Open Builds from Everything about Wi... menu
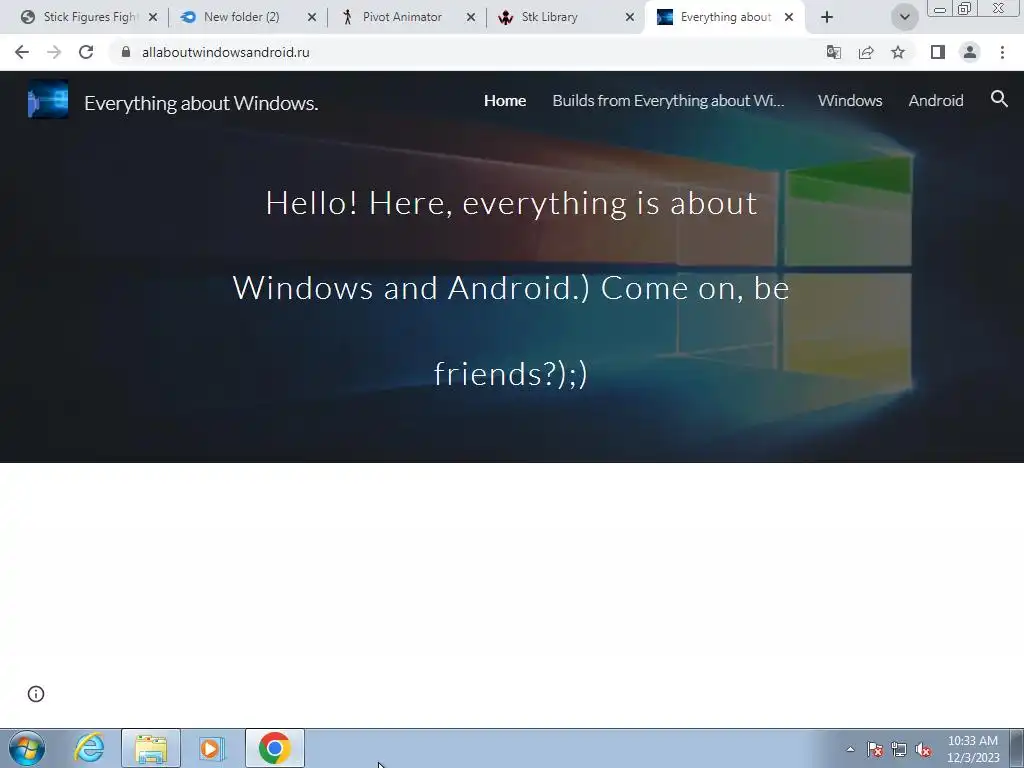This screenshot has height=768, width=1024. pos(668,101)
